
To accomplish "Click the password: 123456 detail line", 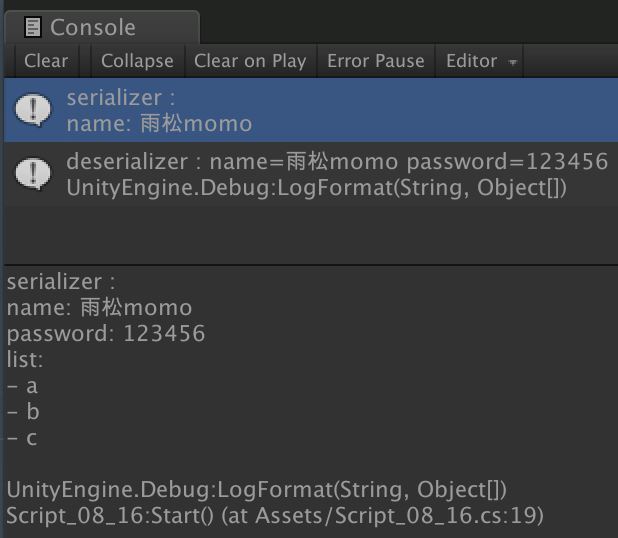I will [106, 334].
